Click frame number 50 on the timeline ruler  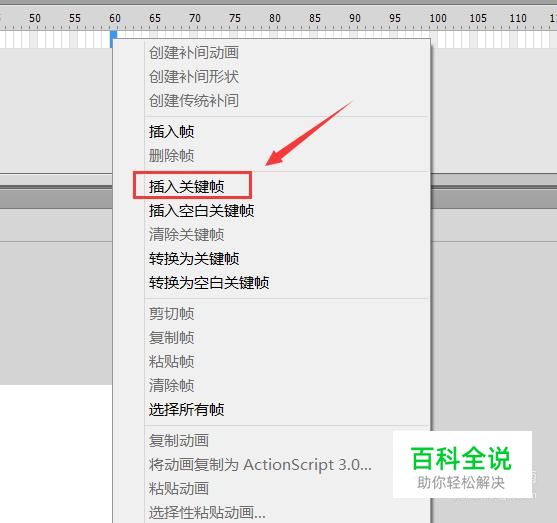(x=35, y=18)
